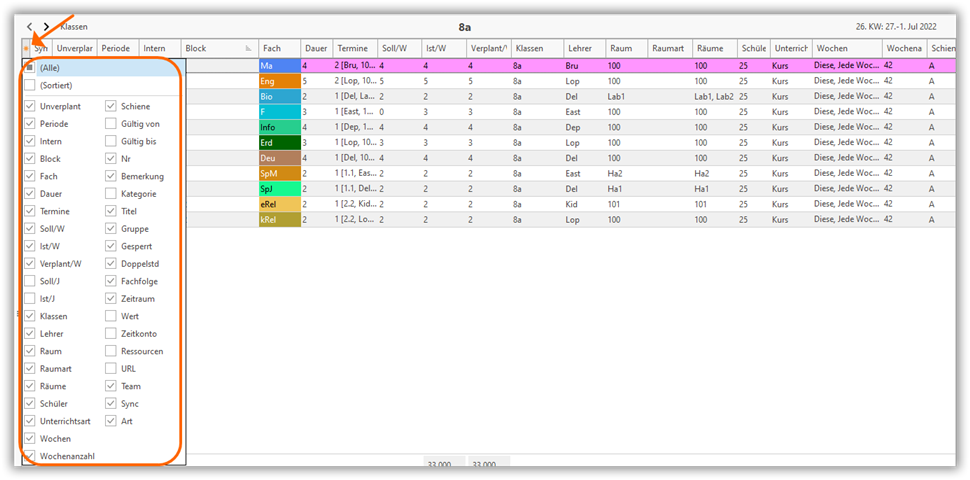970x480 pixels.
Task: Check the Kategorie column option
Action: pyautogui.click(x=111, y=194)
